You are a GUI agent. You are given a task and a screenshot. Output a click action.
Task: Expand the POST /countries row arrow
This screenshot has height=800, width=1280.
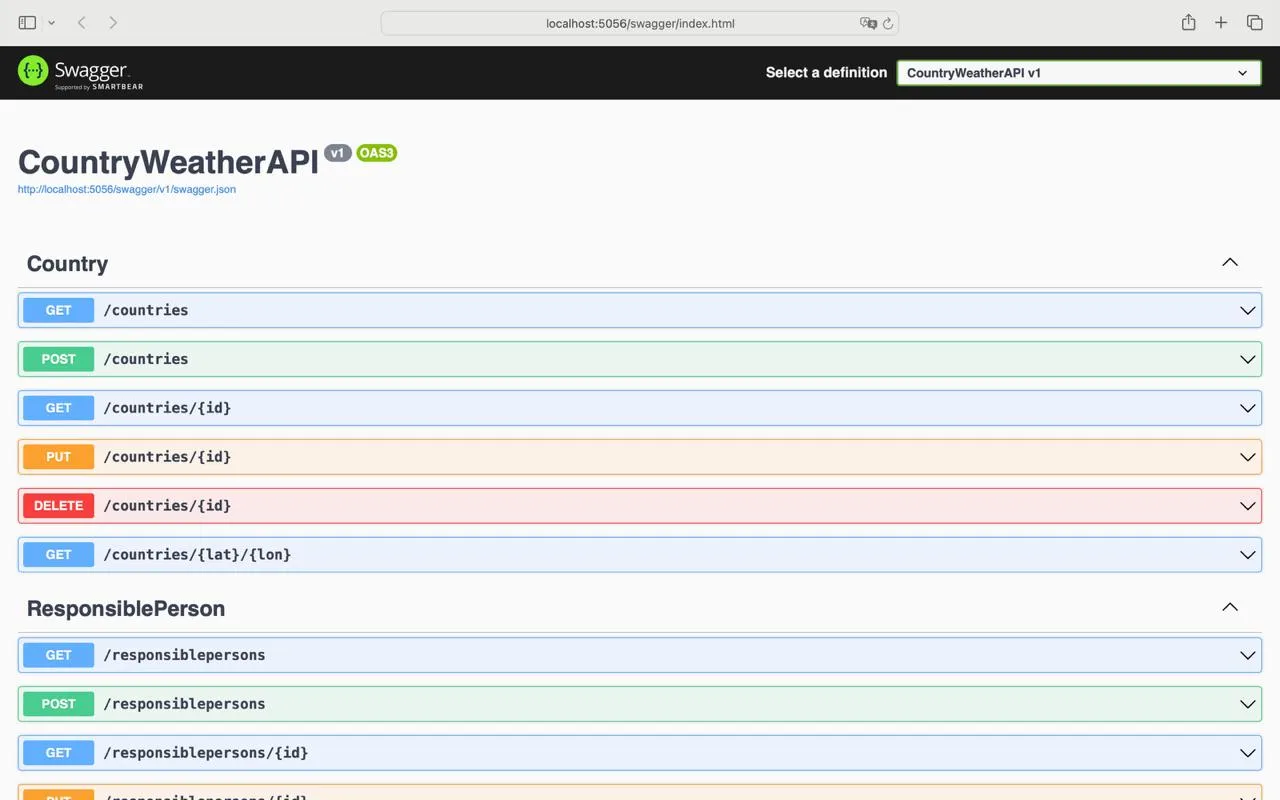coord(1248,359)
